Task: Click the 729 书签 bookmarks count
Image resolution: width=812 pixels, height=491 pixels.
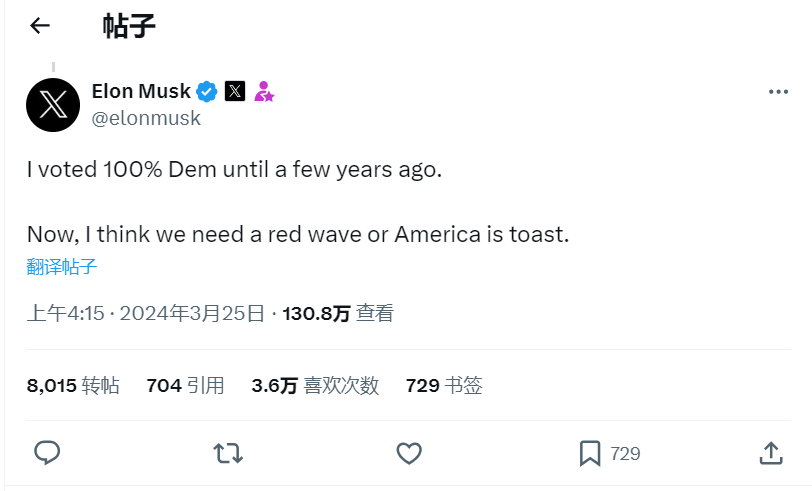Action: 444,385
